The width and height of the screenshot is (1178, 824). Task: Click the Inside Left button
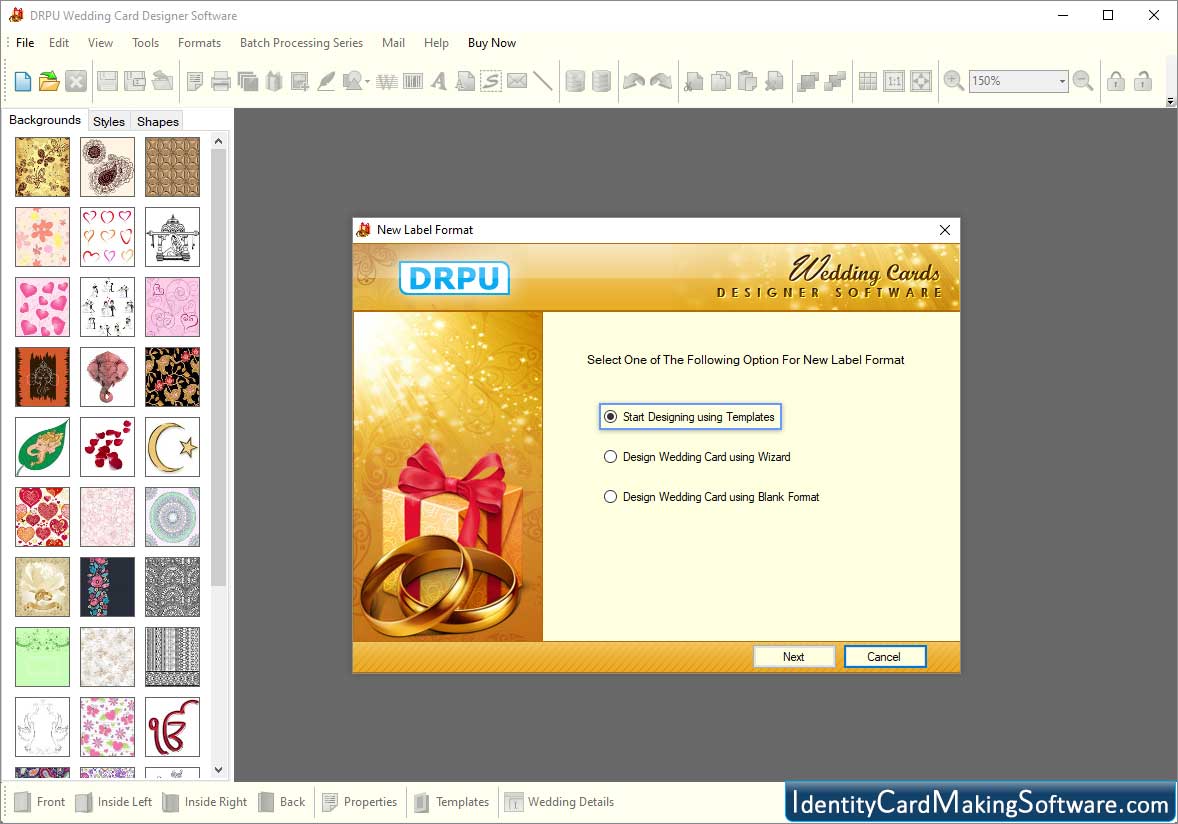[114, 801]
